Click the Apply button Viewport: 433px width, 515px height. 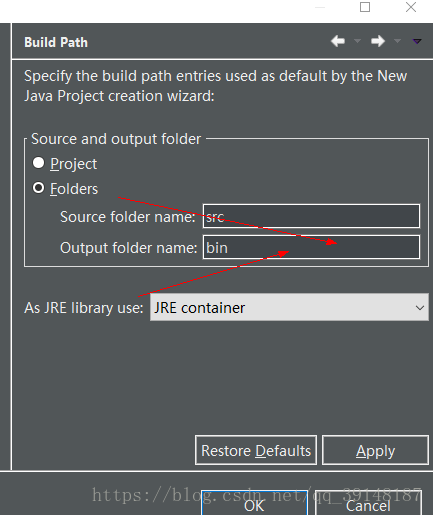pyautogui.click(x=375, y=450)
